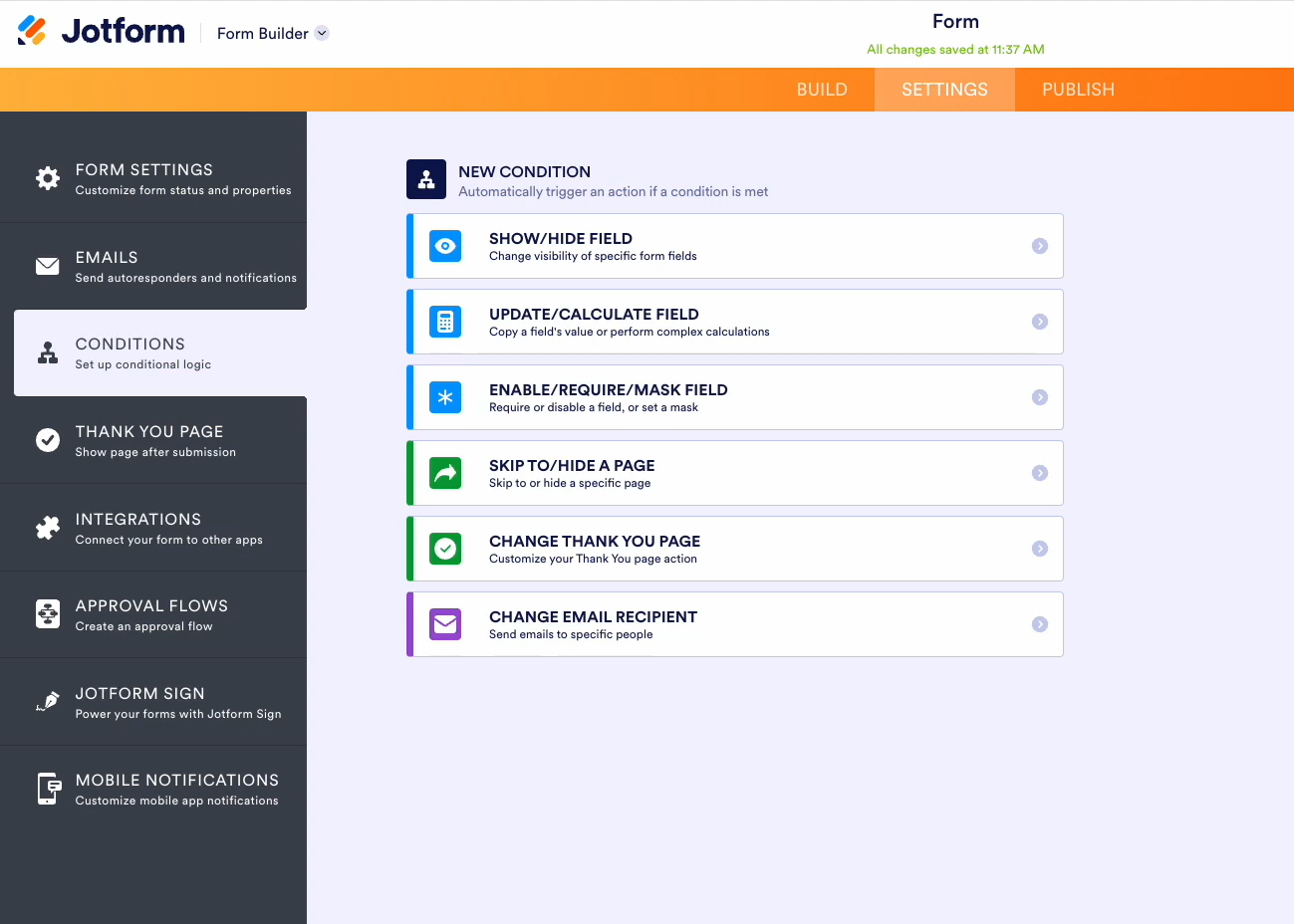Expand the Change Email Recipient row arrow

[x=1040, y=624]
